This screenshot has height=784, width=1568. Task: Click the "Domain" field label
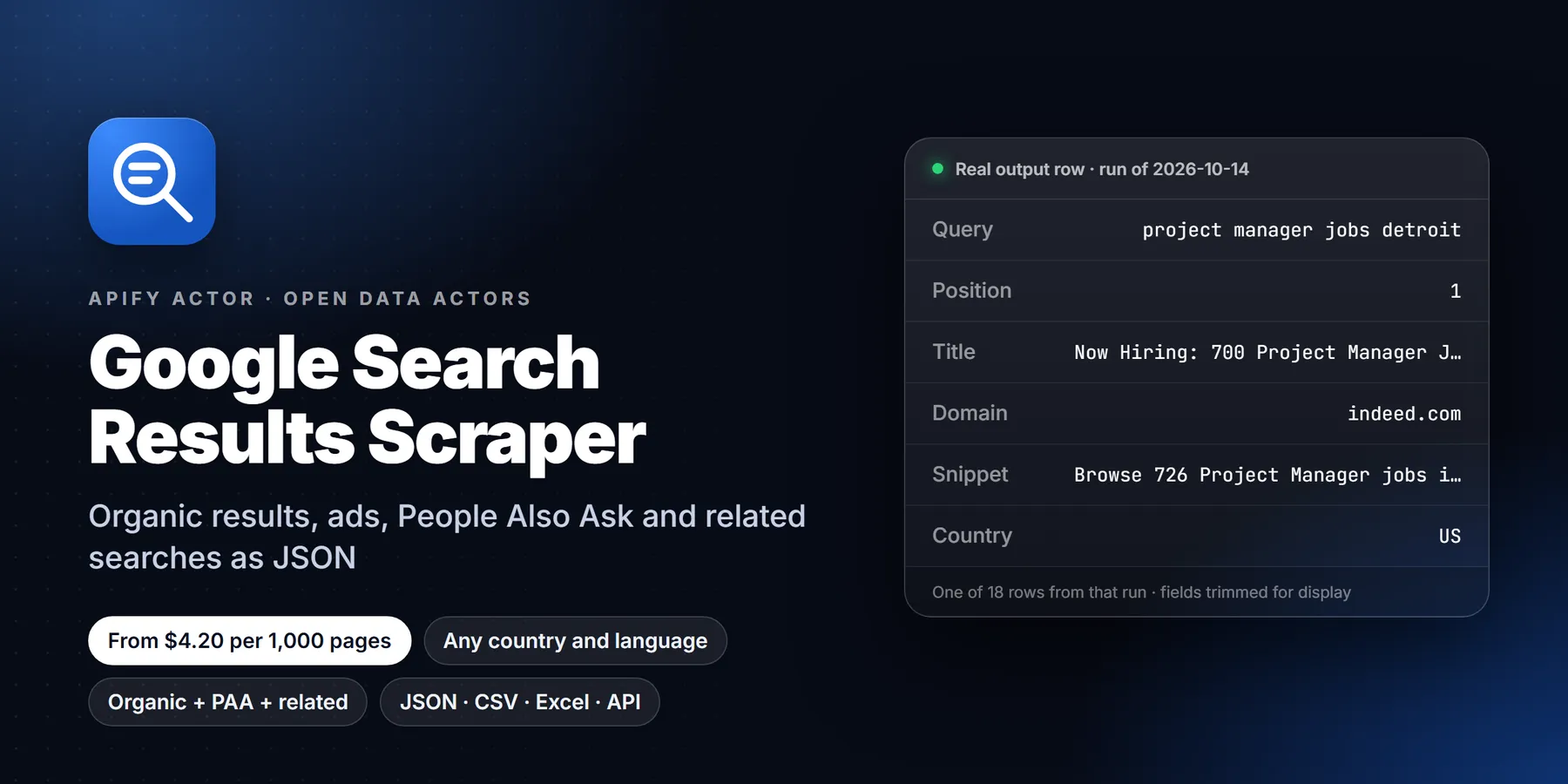pos(970,413)
